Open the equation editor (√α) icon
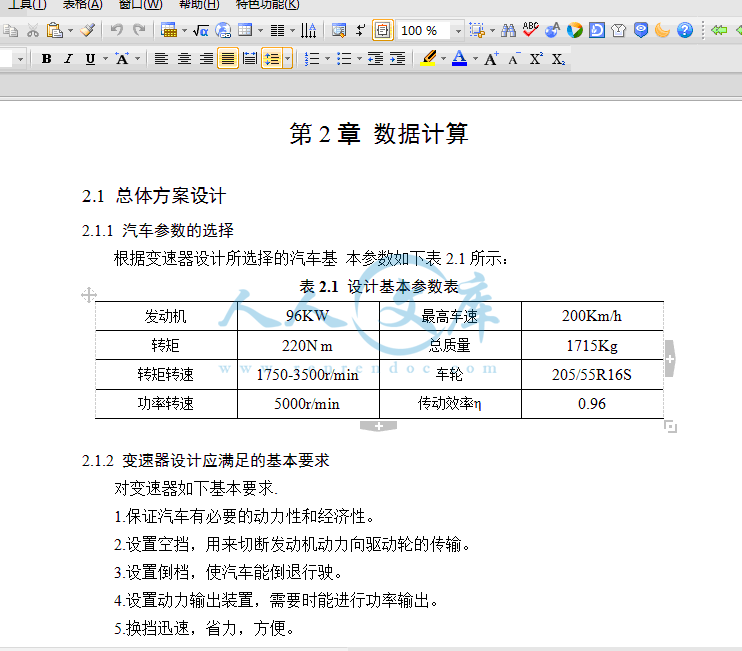The image size is (742, 651). click(x=201, y=31)
